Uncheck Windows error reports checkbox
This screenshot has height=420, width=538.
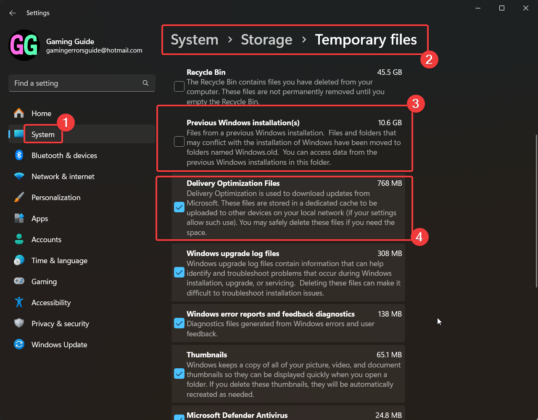click(179, 323)
